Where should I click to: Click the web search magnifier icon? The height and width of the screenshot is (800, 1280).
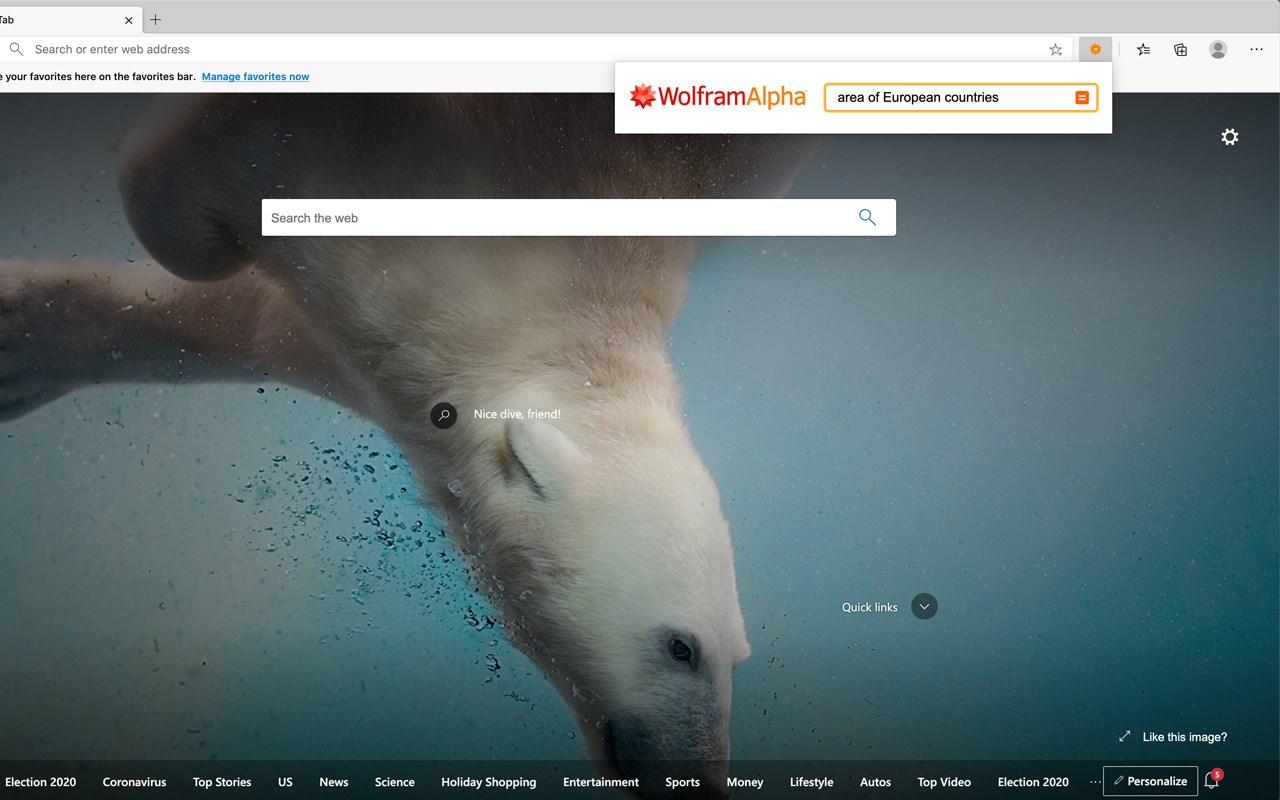click(x=867, y=217)
